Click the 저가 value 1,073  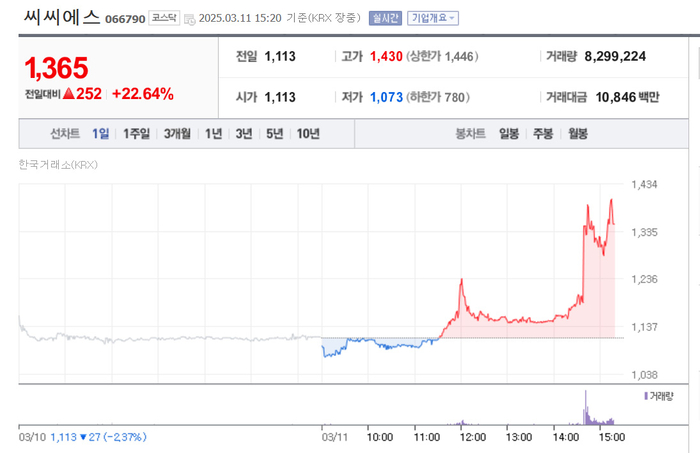tap(386, 97)
